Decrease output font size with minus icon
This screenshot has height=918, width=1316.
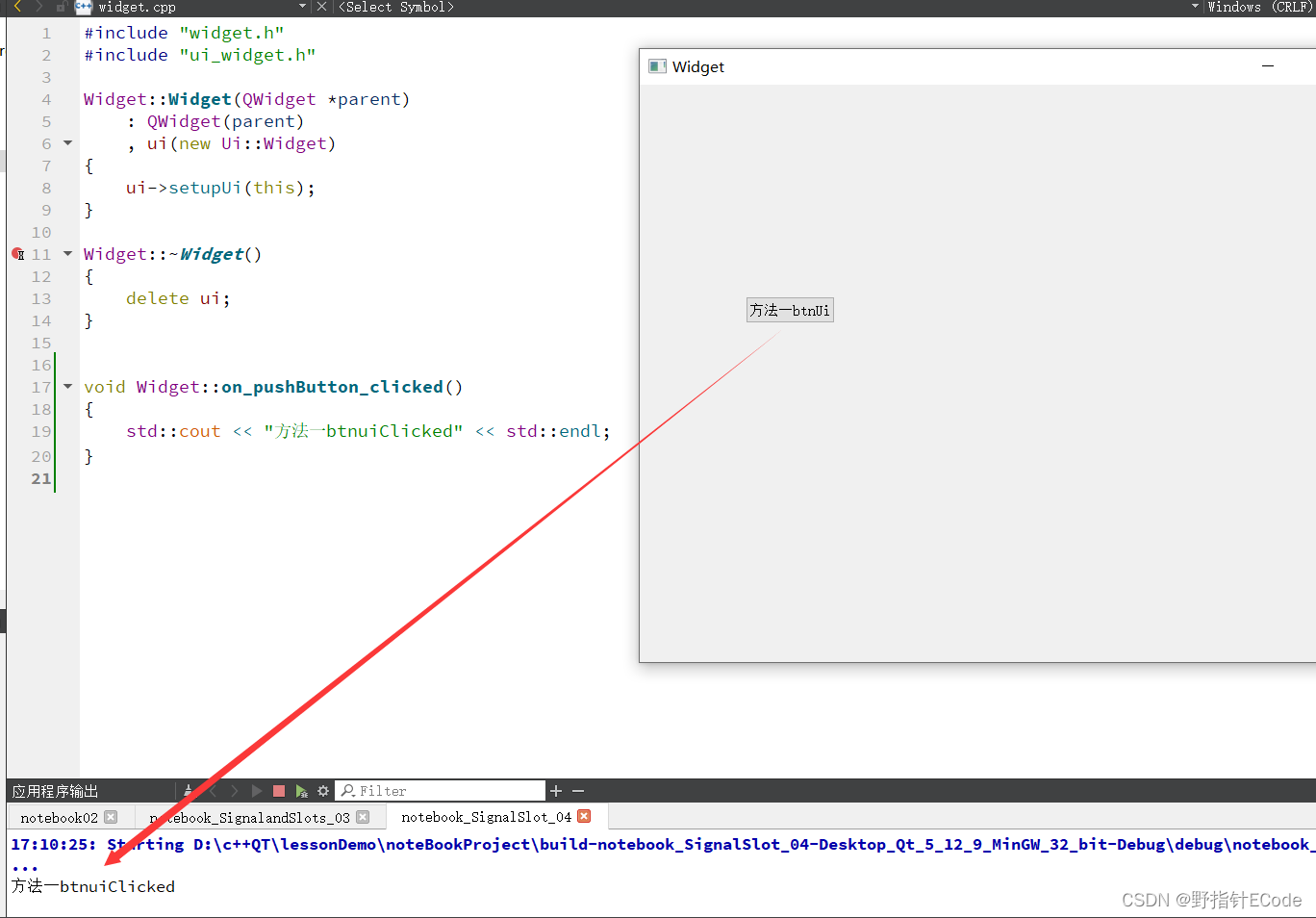[578, 791]
